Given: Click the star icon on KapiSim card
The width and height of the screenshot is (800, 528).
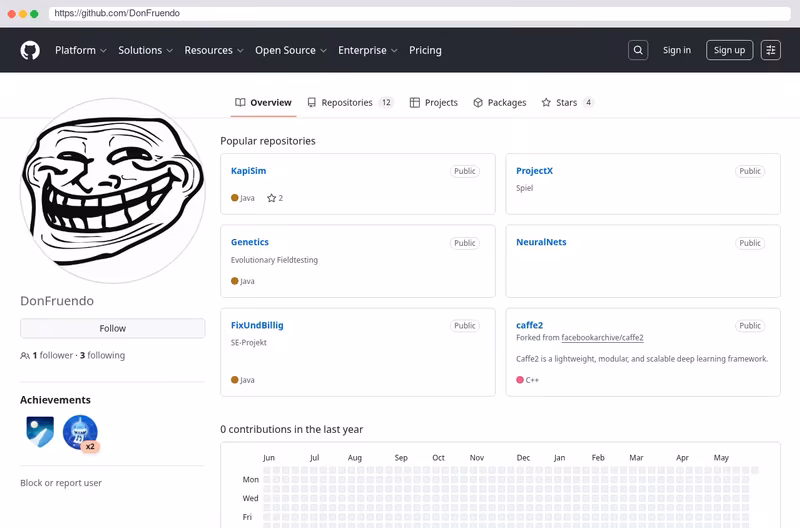Looking at the screenshot, I should [x=271, y=198].
